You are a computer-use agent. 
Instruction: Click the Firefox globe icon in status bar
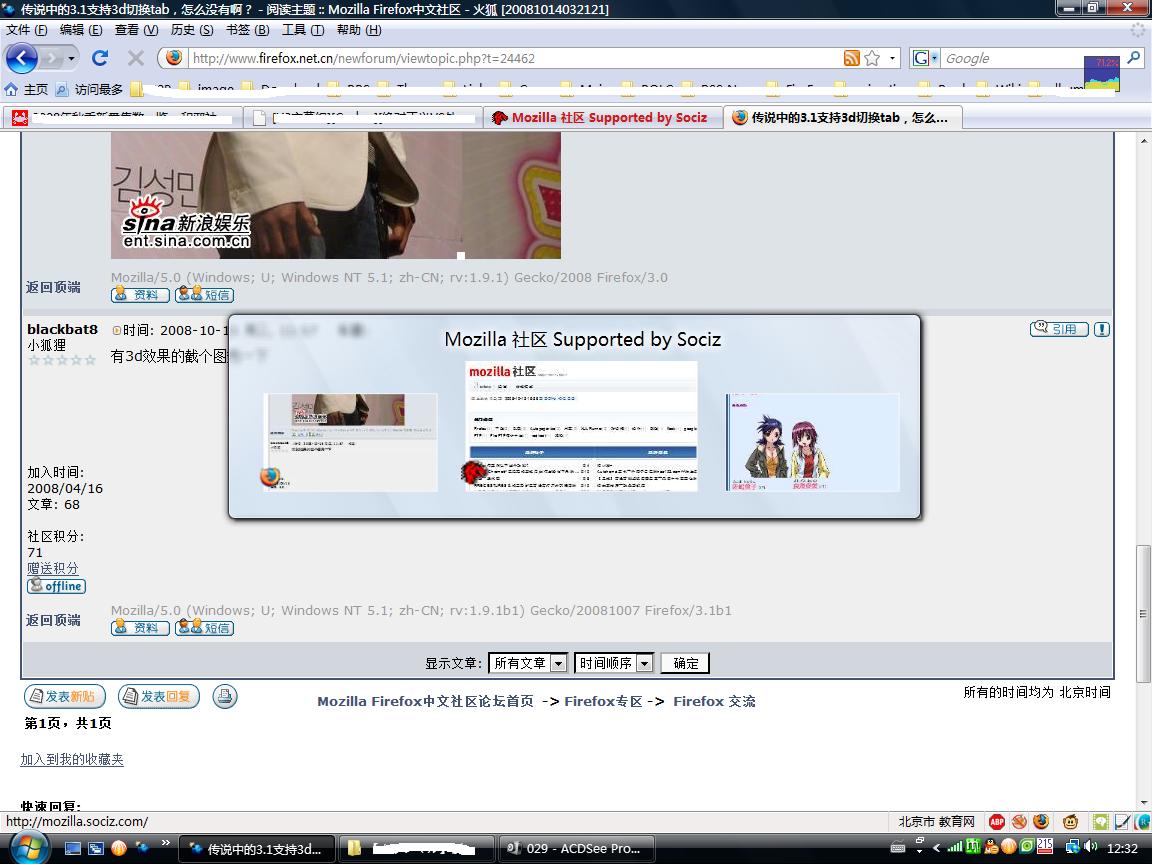click(1041, 821)
